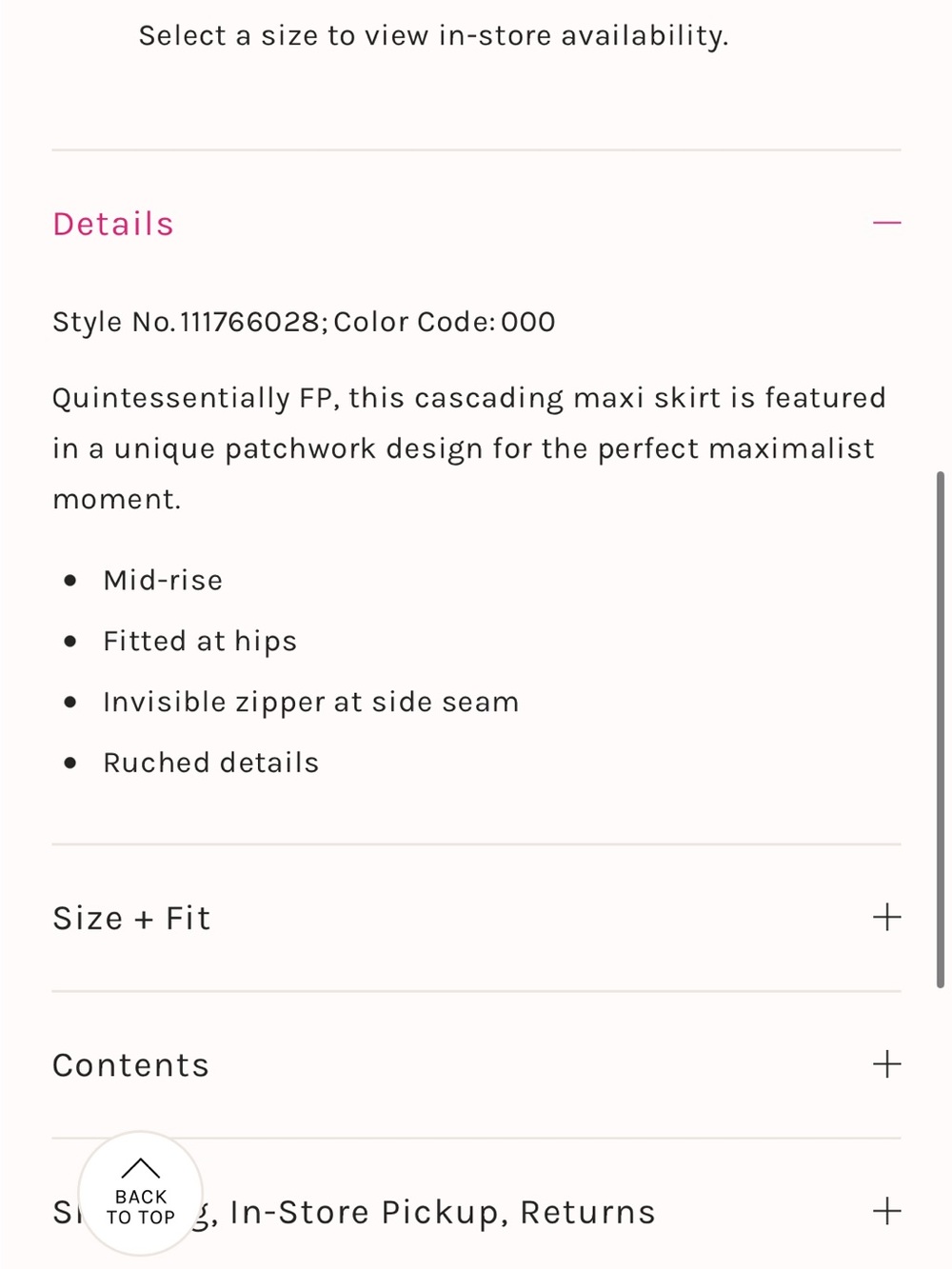Screen dimensions: 952x1269
Task: Click the plus icon beside Size + Fit
Action: pyautogui.click(x=886, y=917)
